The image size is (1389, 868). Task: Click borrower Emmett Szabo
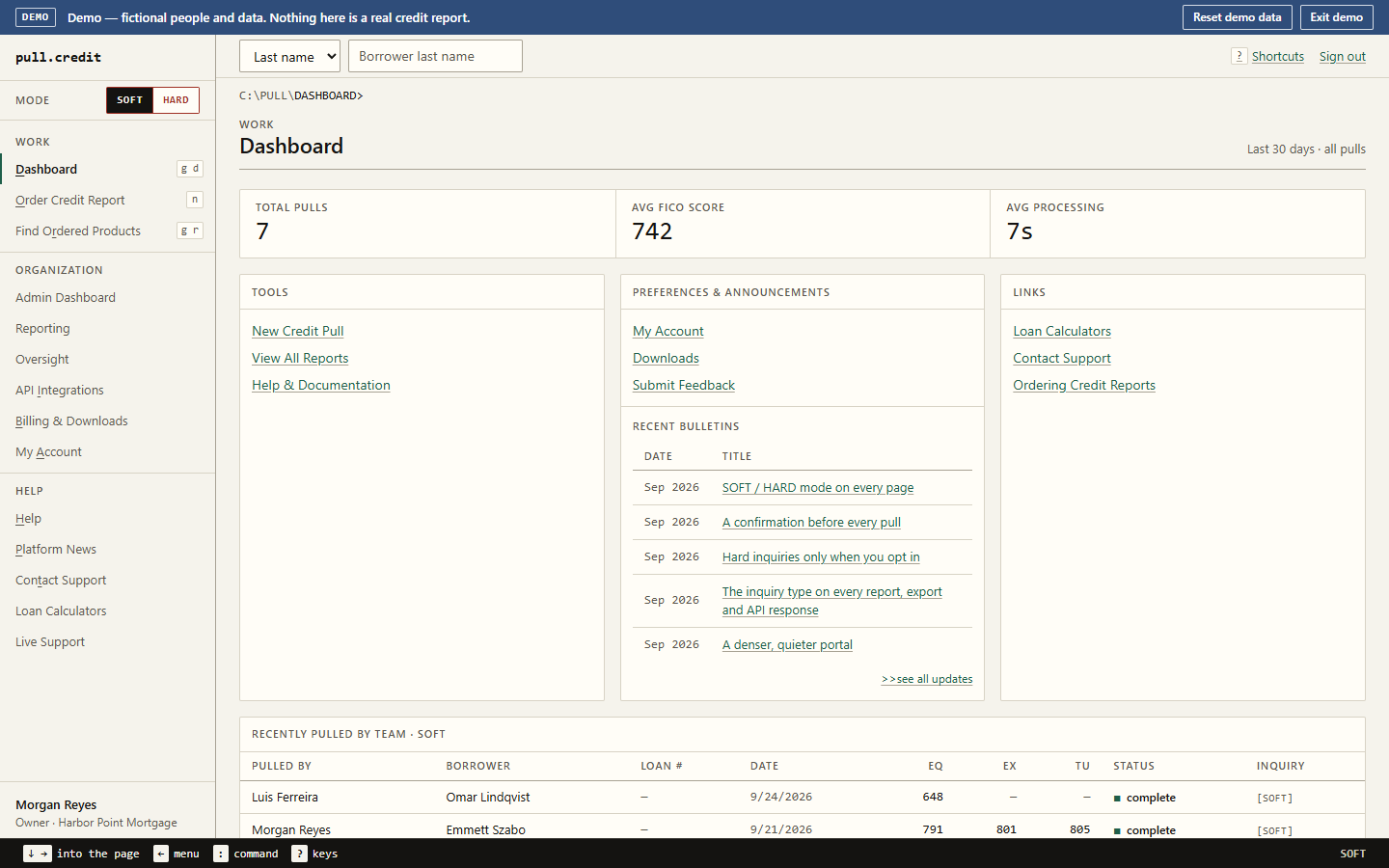(x=486, y=829)
